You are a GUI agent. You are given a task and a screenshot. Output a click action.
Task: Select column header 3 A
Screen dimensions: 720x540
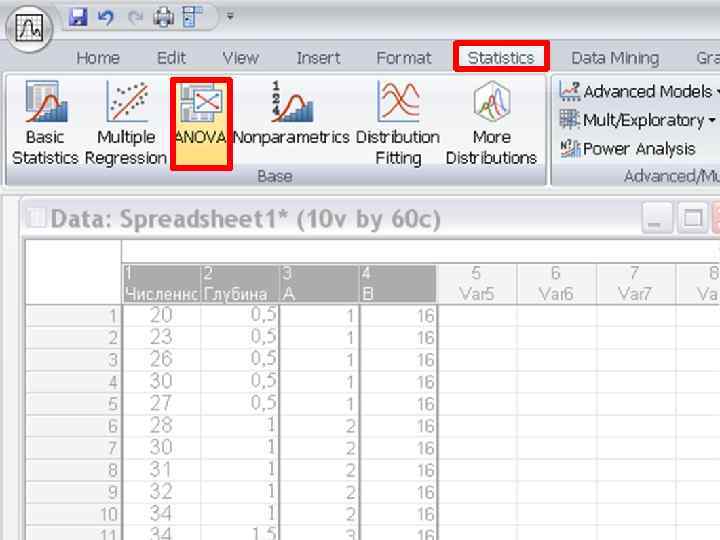coord(320,284)
